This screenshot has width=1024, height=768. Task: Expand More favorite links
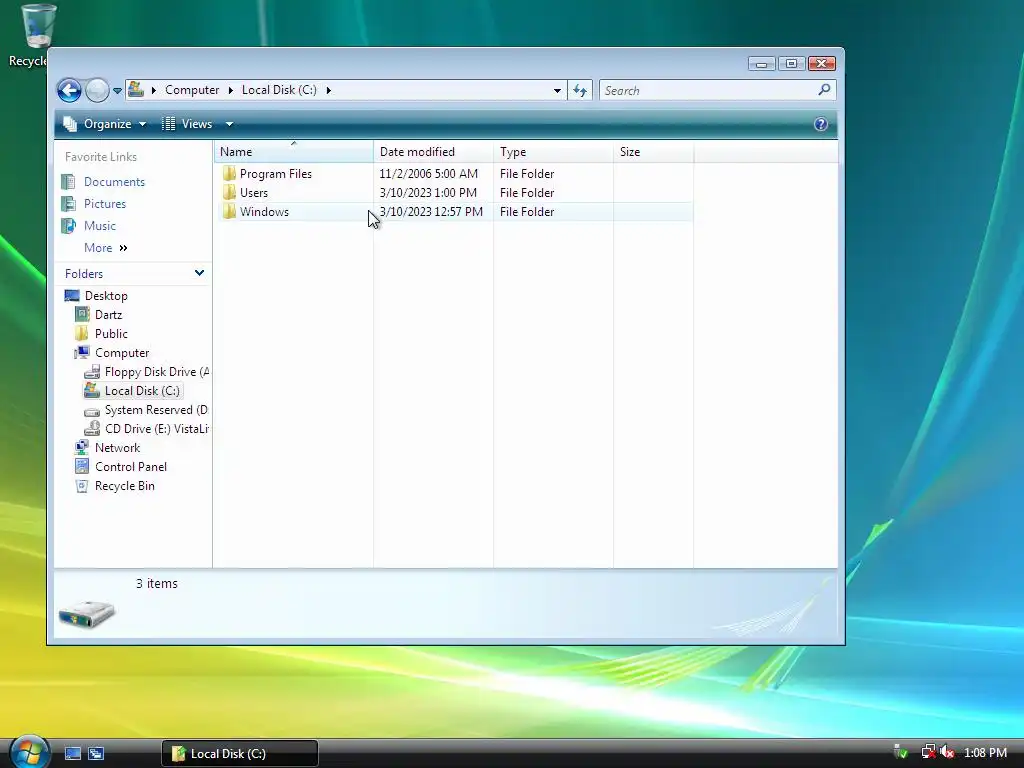[106, 248]
